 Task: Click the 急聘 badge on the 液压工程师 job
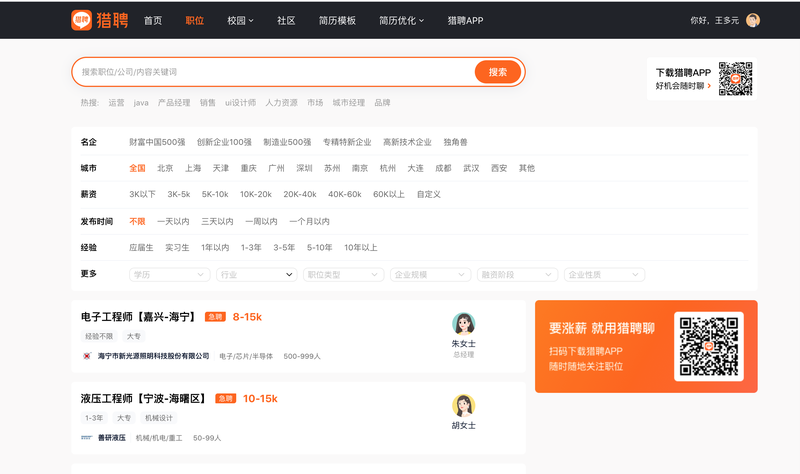point(226,398)
